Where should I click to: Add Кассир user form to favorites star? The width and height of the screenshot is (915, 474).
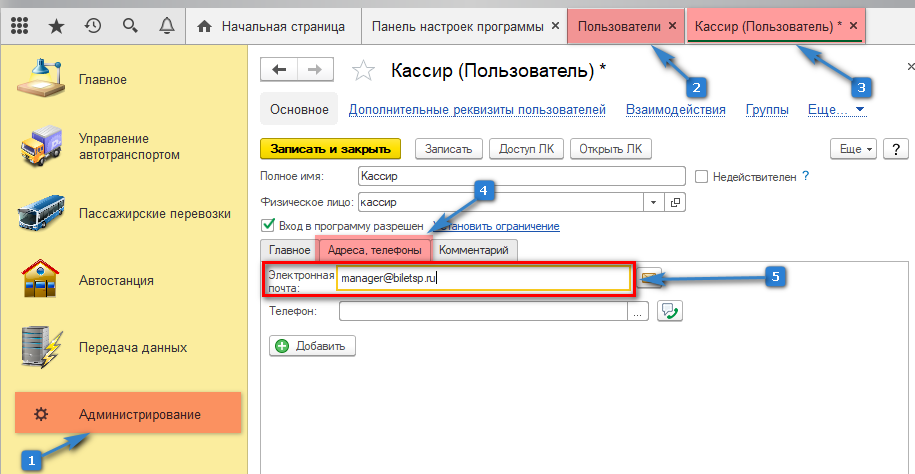point(364,70)
